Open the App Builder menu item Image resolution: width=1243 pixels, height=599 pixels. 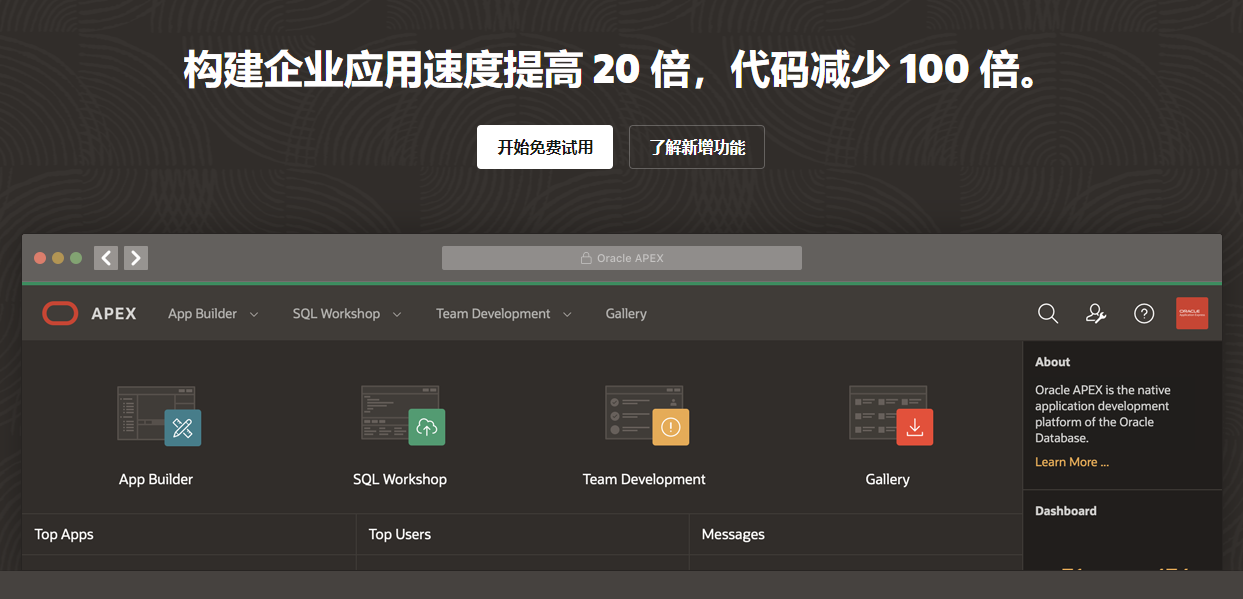coord(202,314)
